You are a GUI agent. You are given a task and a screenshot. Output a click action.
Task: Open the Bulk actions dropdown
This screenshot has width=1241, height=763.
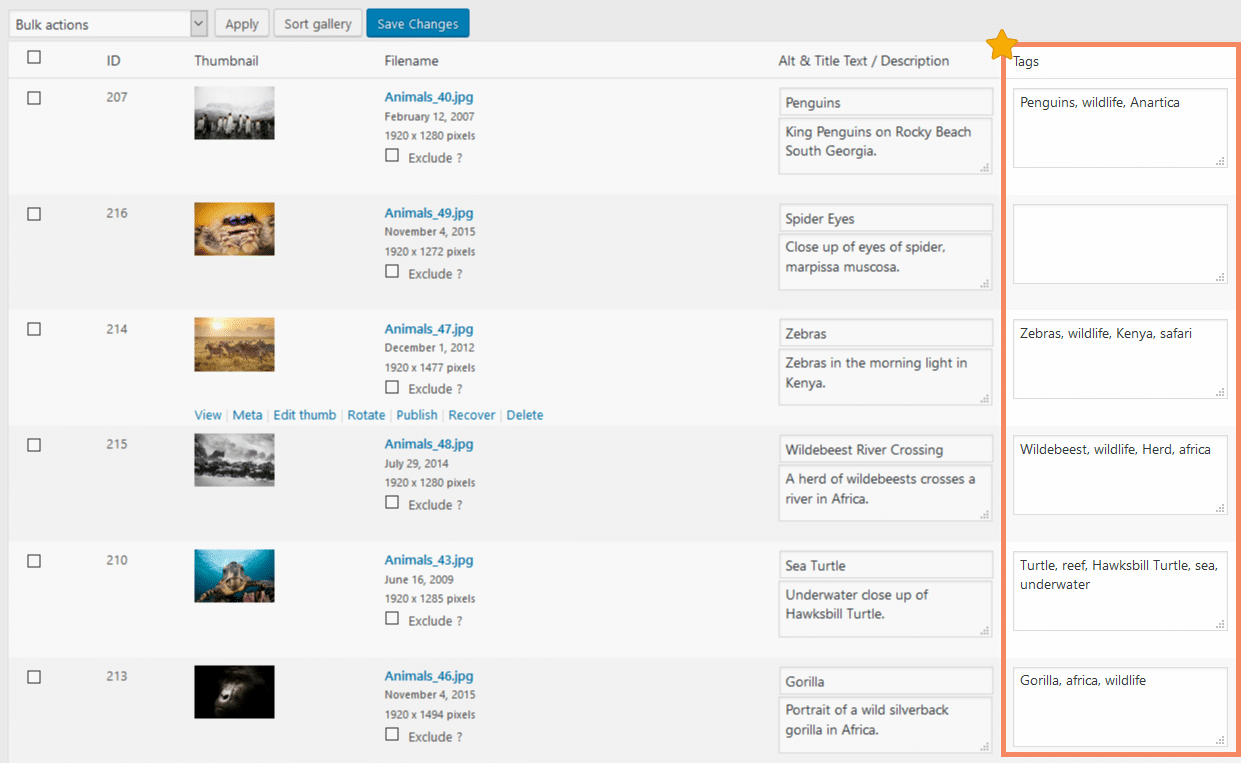click(x=108, y=24)
